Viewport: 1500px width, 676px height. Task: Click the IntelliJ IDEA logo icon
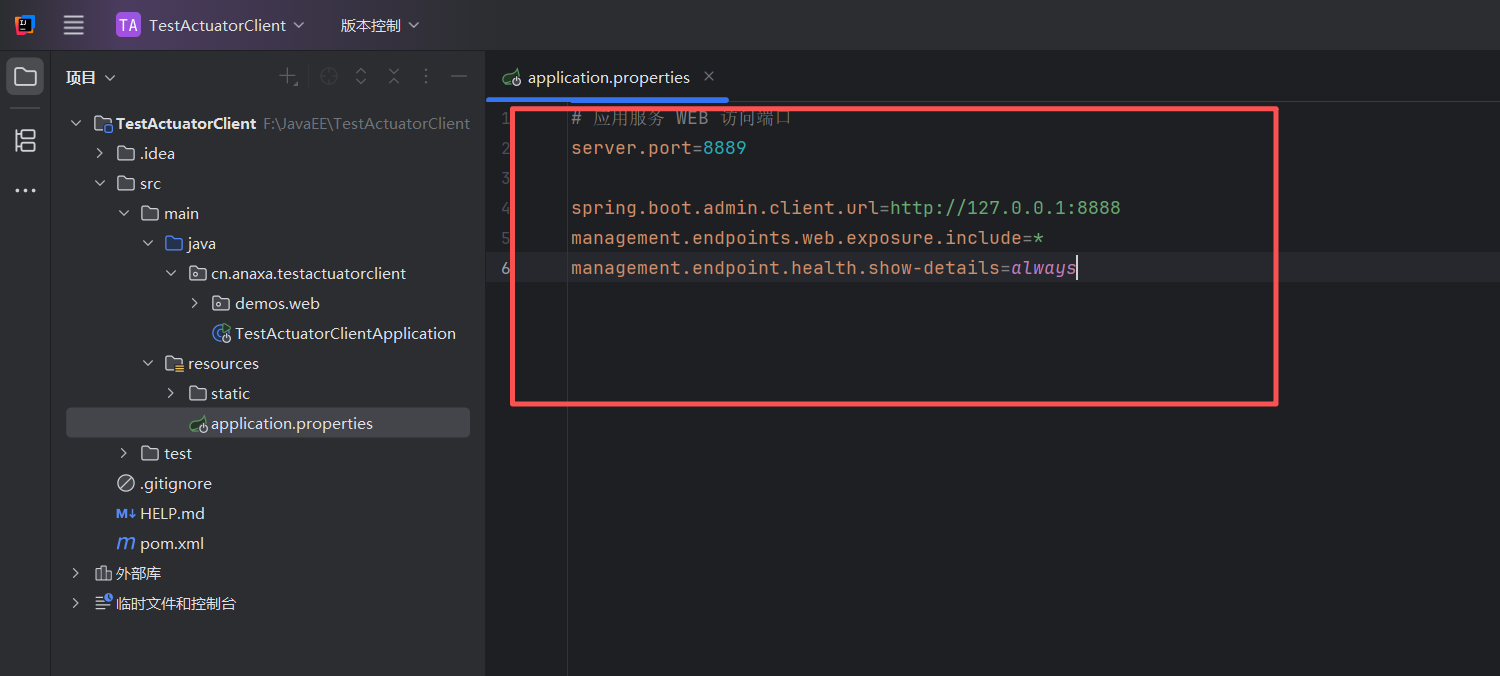pos(25,25)
